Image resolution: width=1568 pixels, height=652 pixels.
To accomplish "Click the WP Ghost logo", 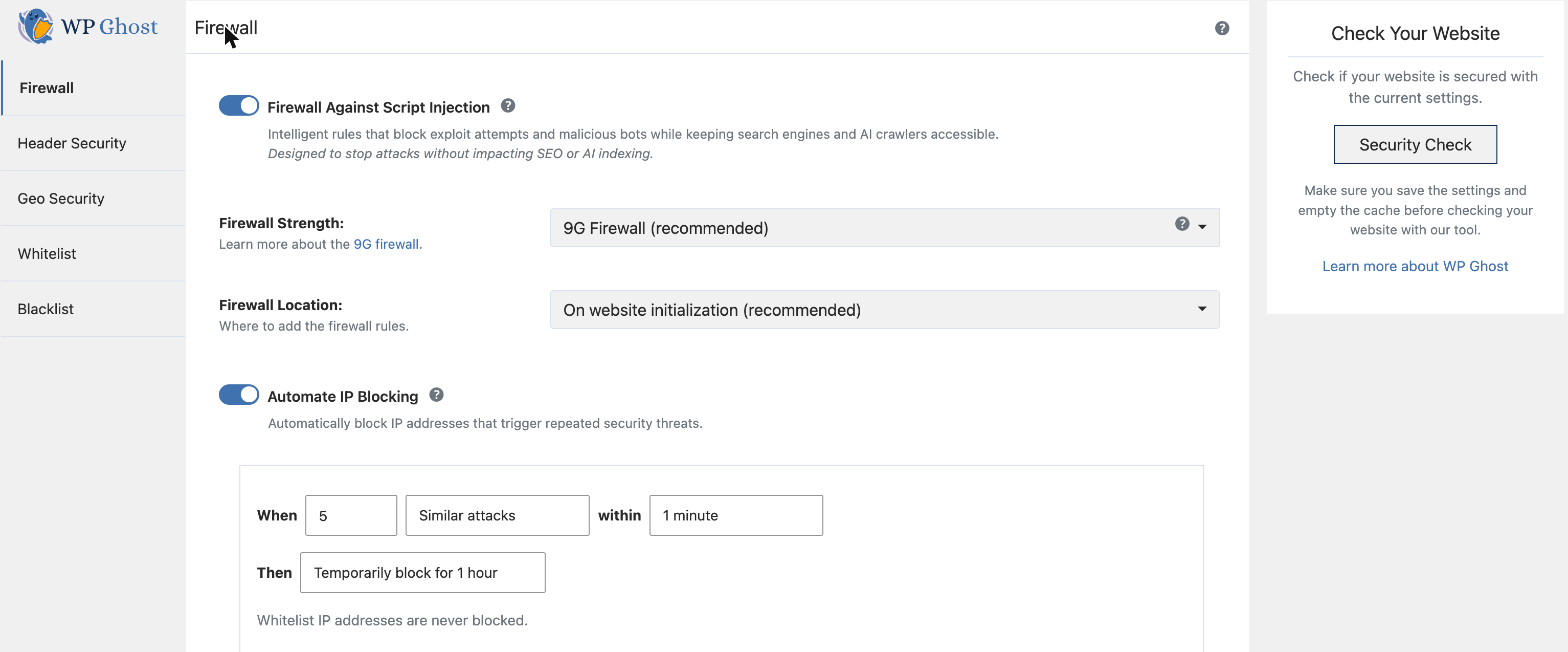I will coord(88,27).
